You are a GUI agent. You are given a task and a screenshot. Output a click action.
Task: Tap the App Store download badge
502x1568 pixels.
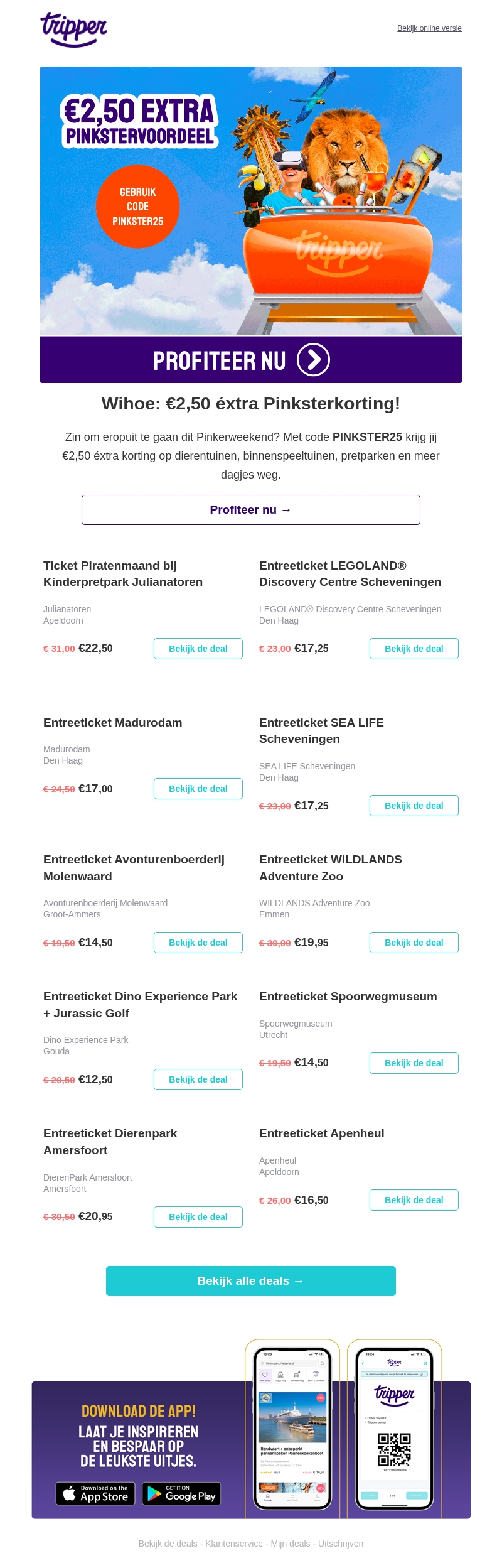[95, 1493]
